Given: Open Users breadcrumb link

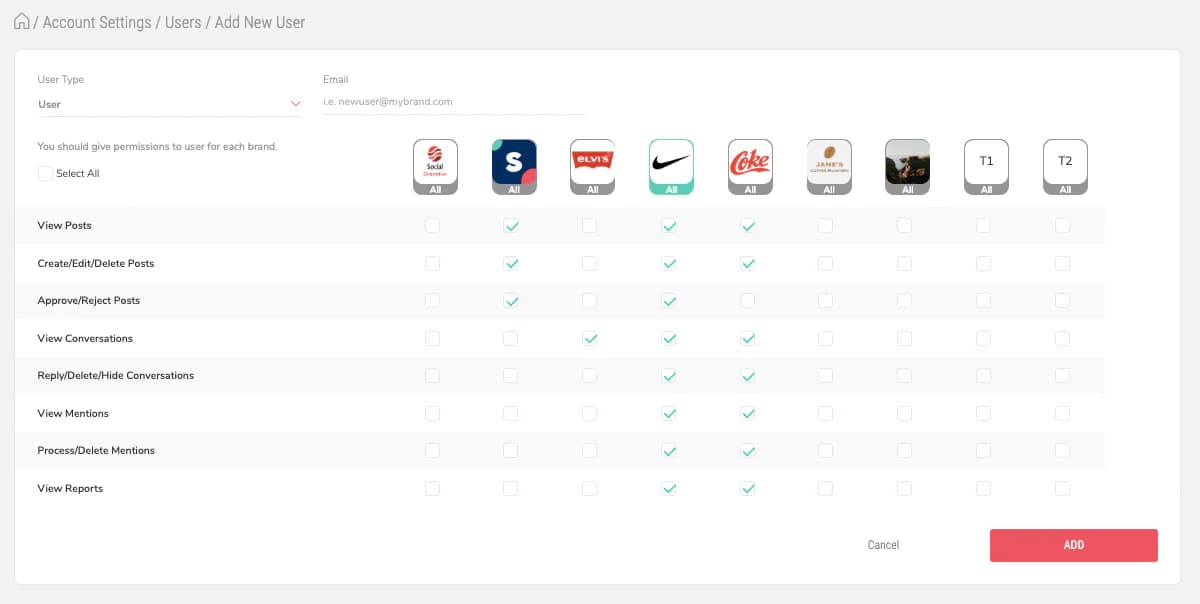Looking at the screenshot, I should 183,22.
